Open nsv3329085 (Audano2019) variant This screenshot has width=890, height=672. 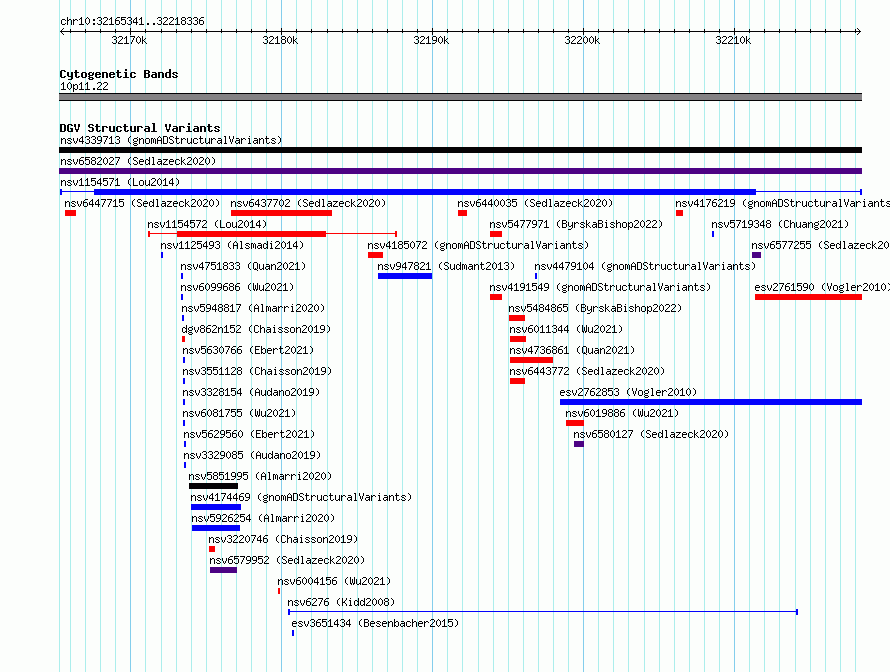252,455
